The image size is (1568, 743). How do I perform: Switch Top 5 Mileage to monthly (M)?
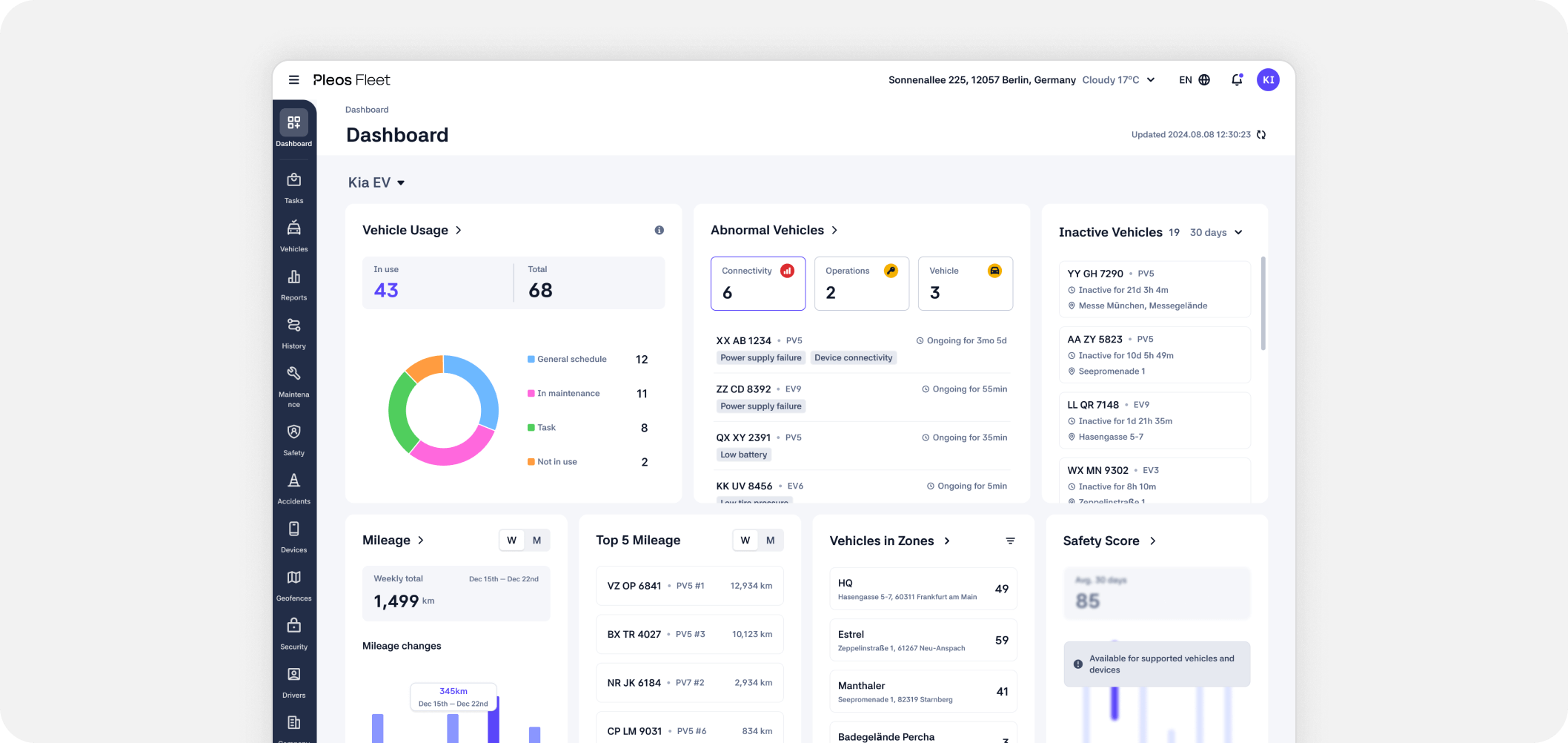[771, 541]
